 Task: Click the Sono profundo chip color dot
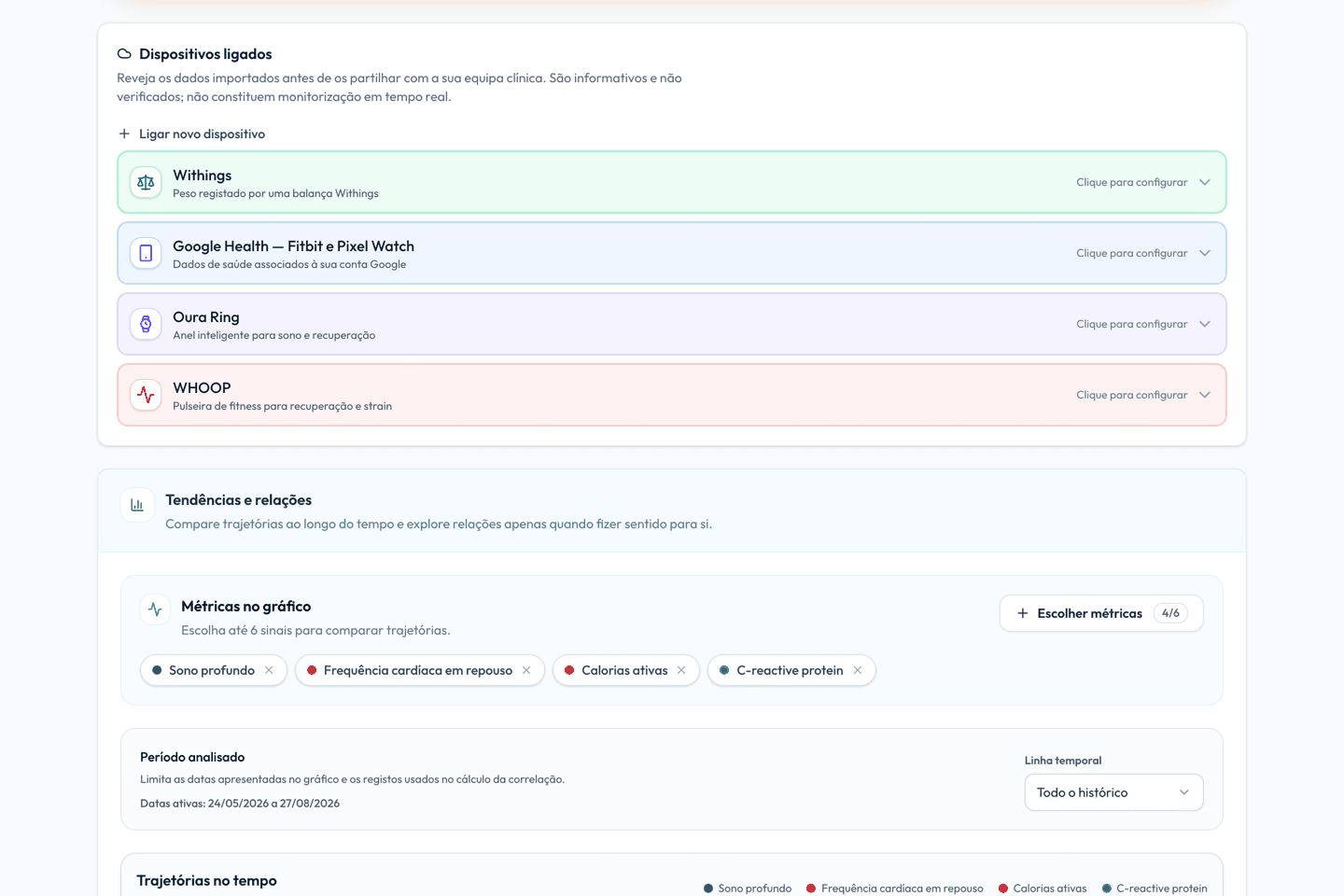[x=157, y=670]
